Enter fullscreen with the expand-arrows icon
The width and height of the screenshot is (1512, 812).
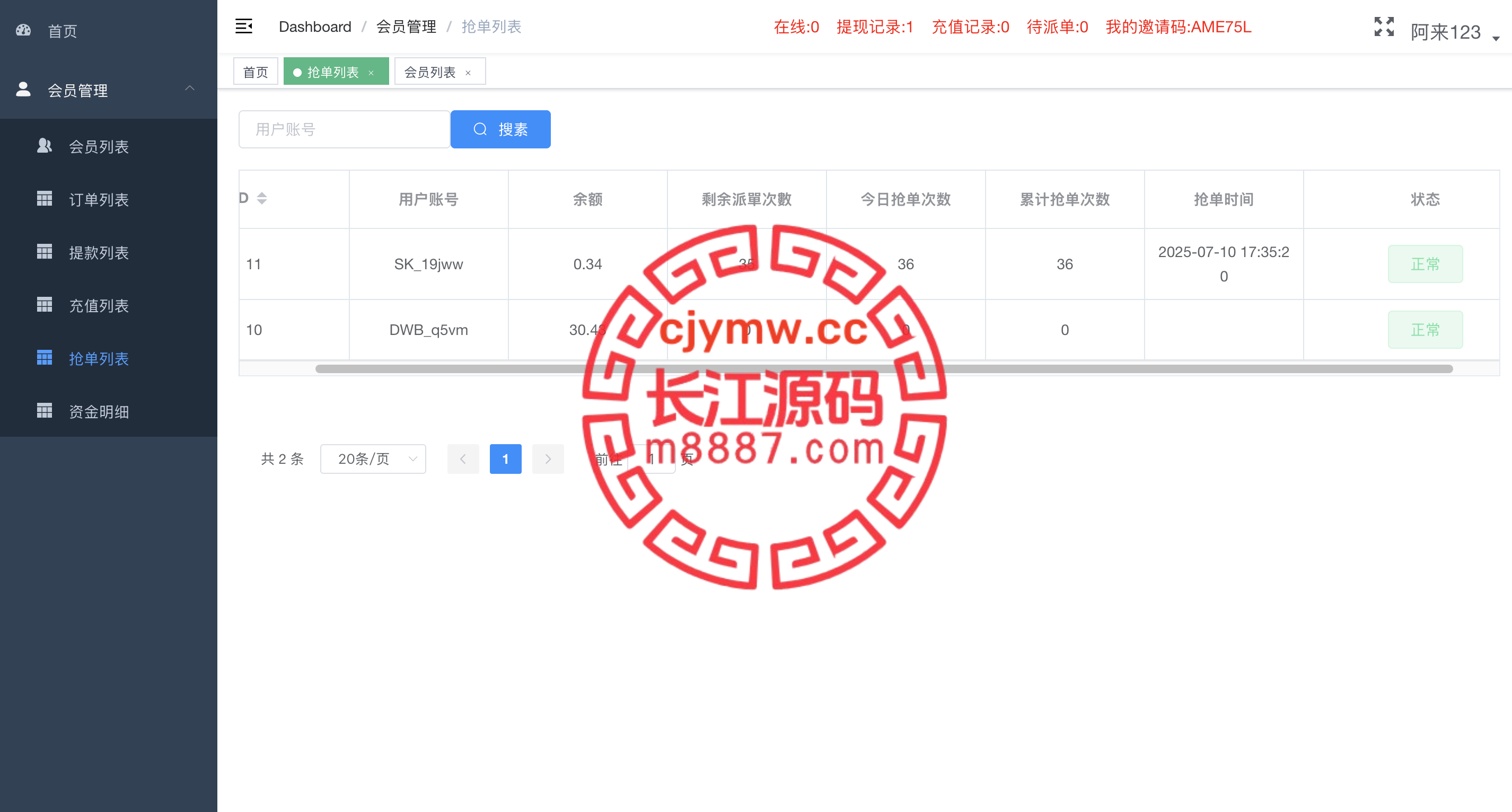coord(1384,27)
